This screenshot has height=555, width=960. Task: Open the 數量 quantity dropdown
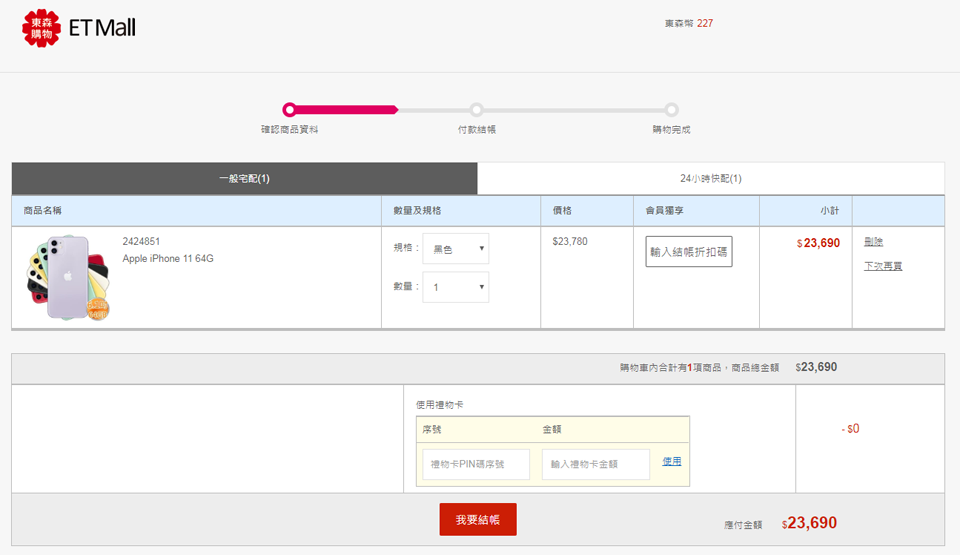click(455, 288)
